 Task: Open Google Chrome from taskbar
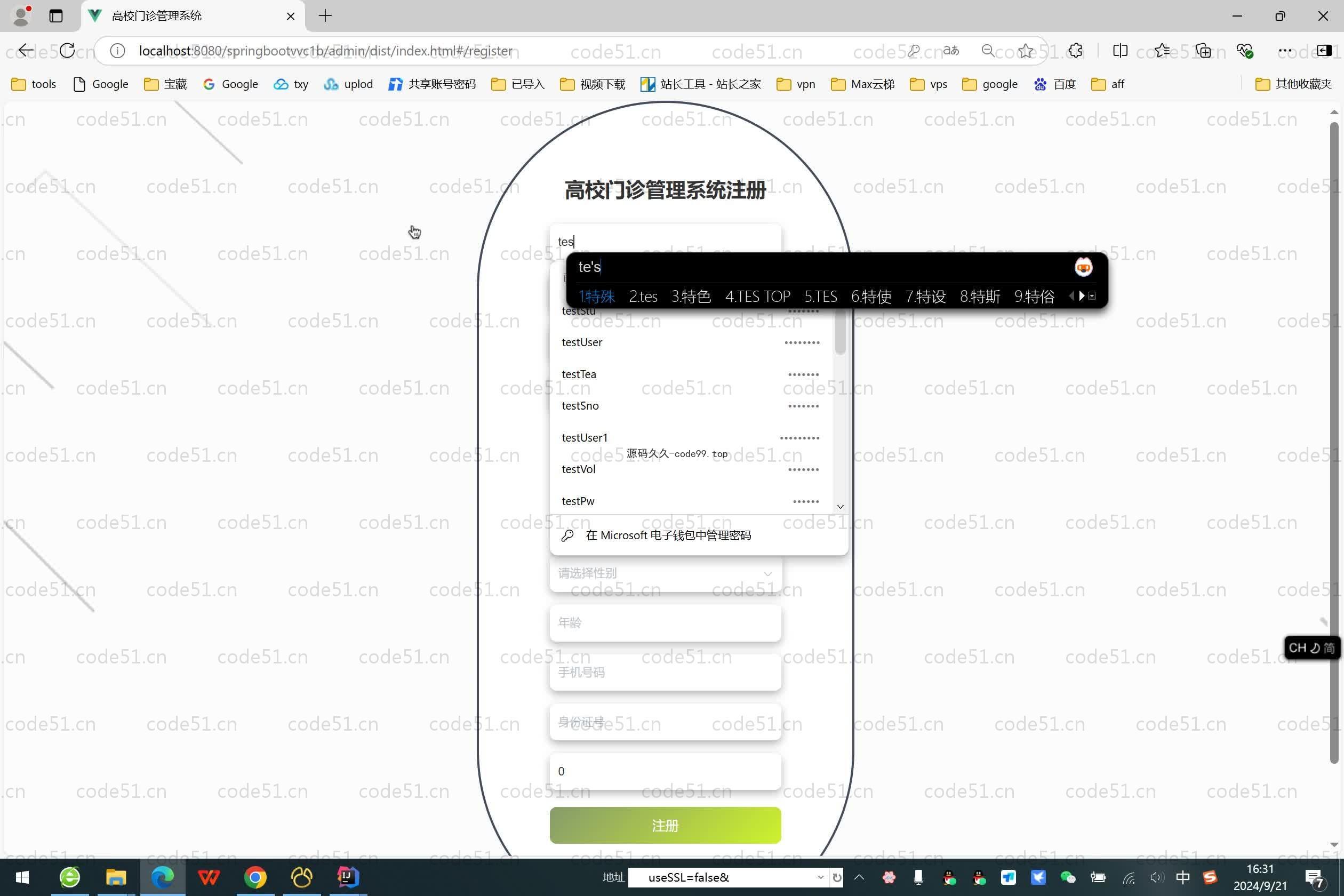pyautogui.click(x=255, y=877)
